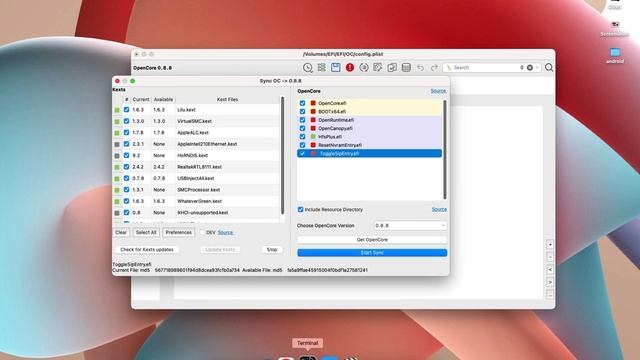Toggle the AppleALC.kext checkbox

[x=127, y=133]
